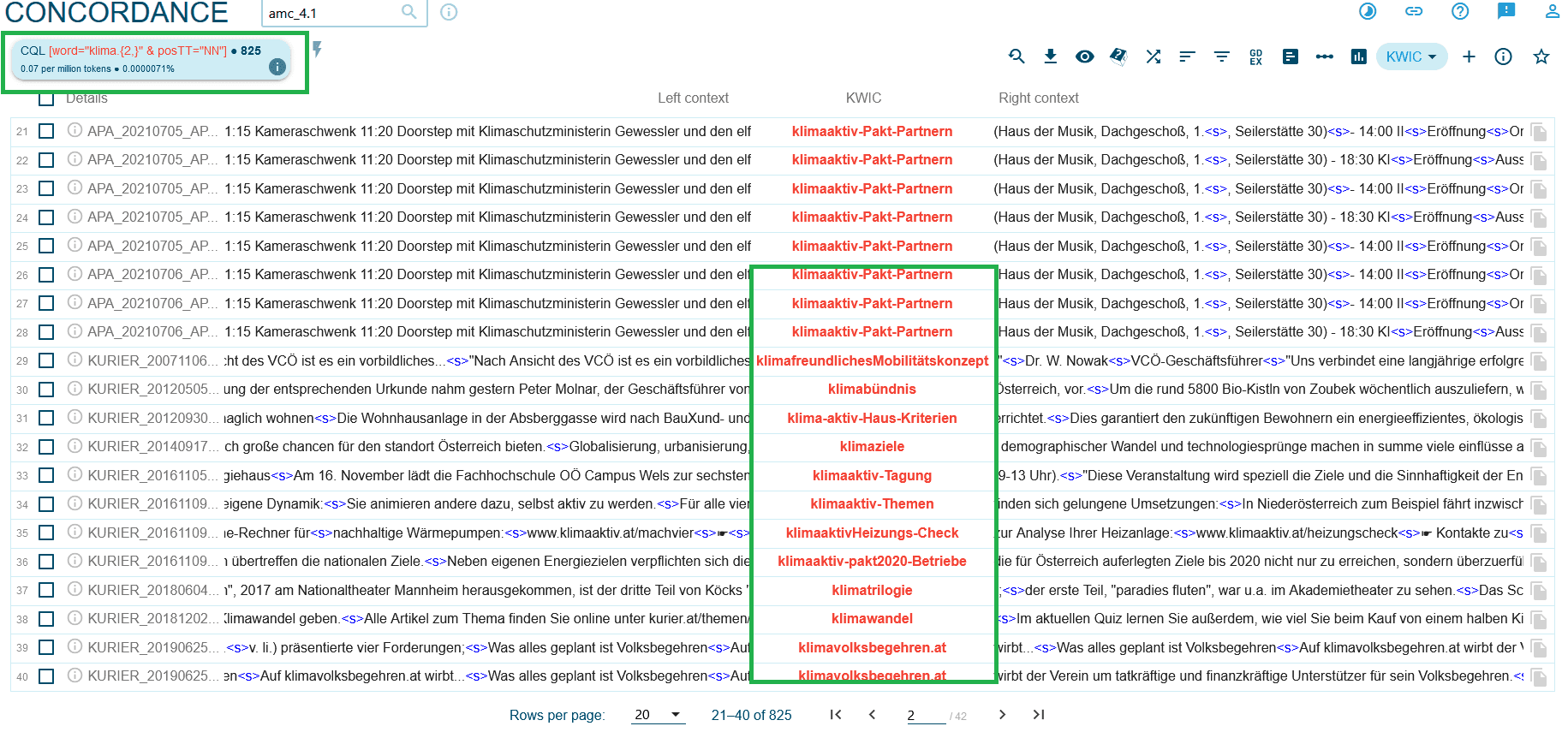Open the feedback speech bubble icon
Screen dimensions: 1568x744
[x=1505, y=11]
